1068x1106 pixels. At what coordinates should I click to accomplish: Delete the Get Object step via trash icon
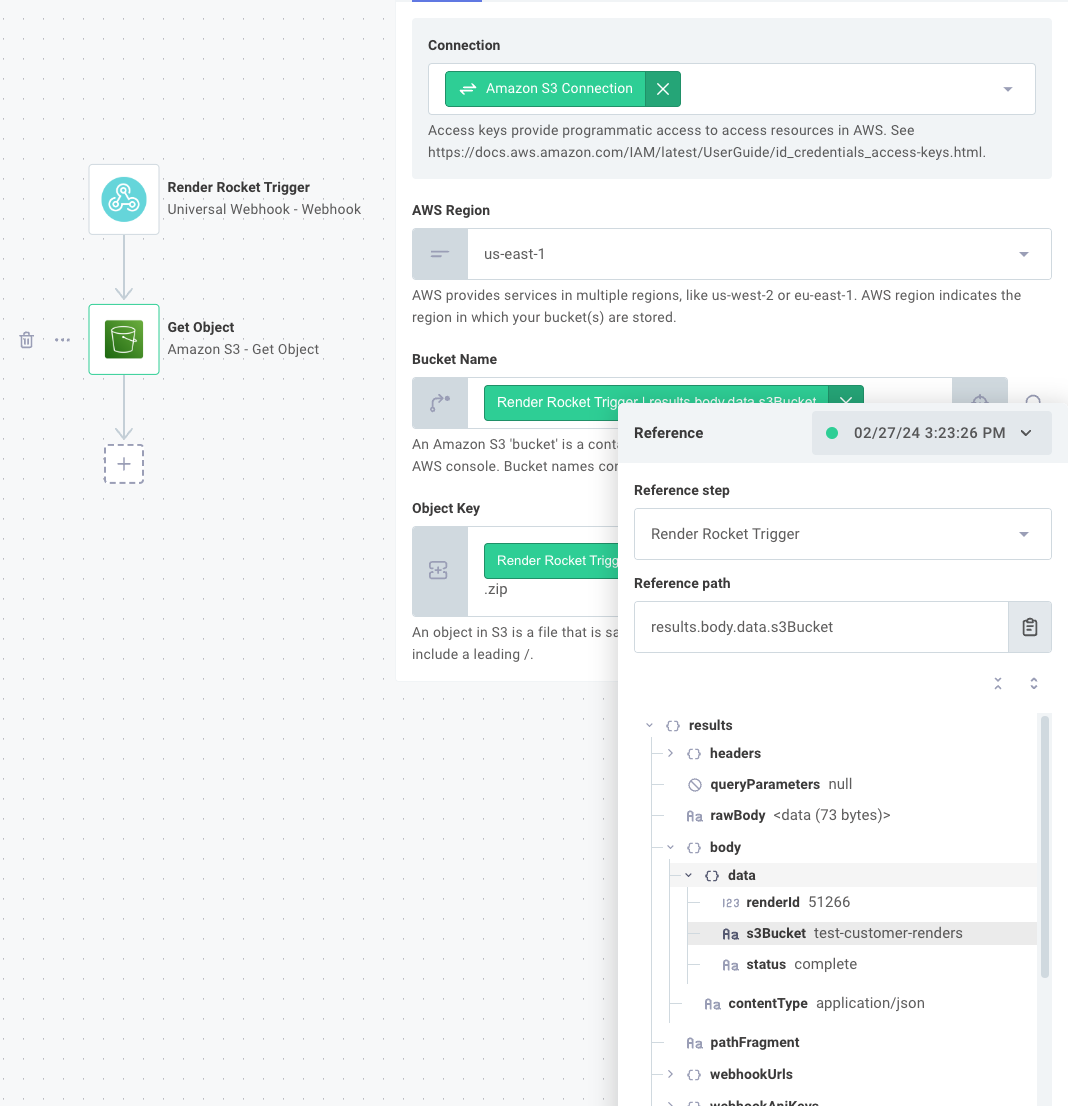point(26,339)
